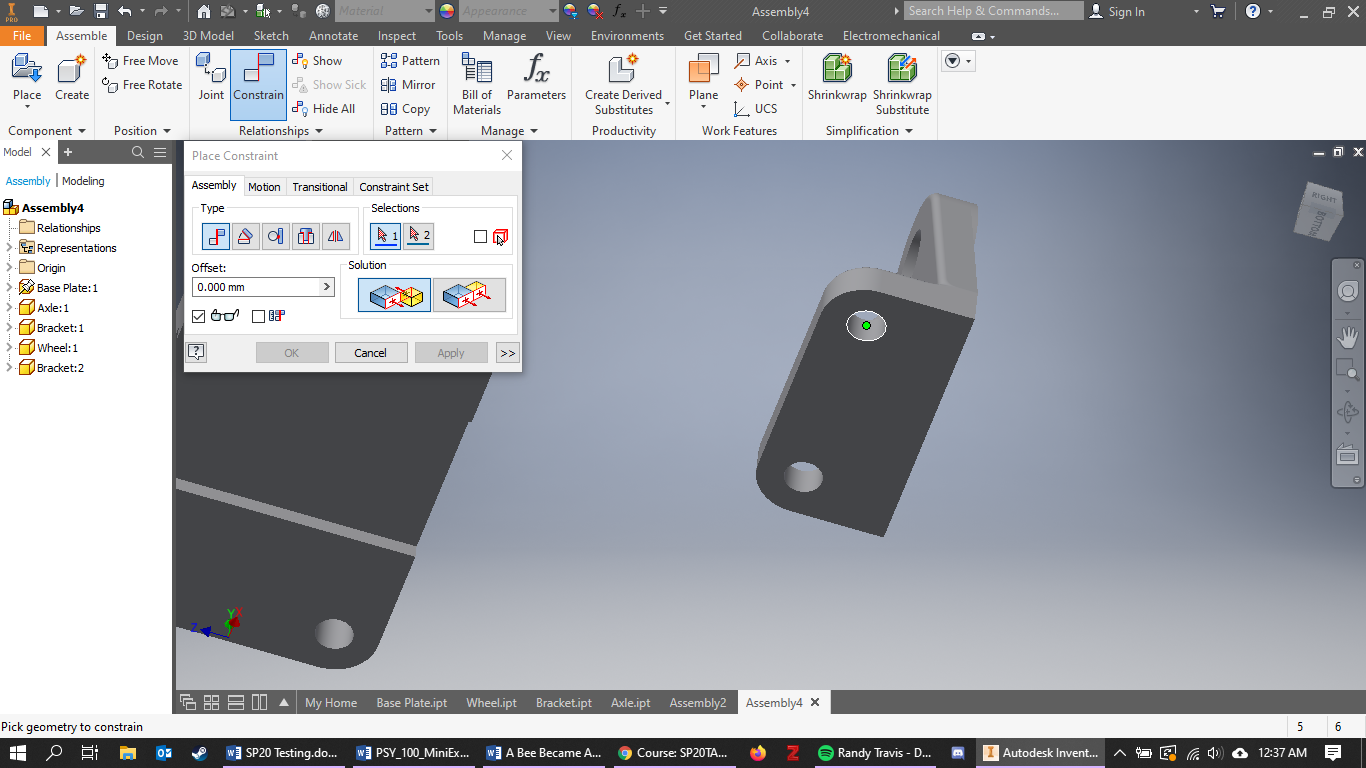Image resolution: width=1366 pixels, height=768 pixels.
Task: Activate first selection button
Action: coord(385,236)
